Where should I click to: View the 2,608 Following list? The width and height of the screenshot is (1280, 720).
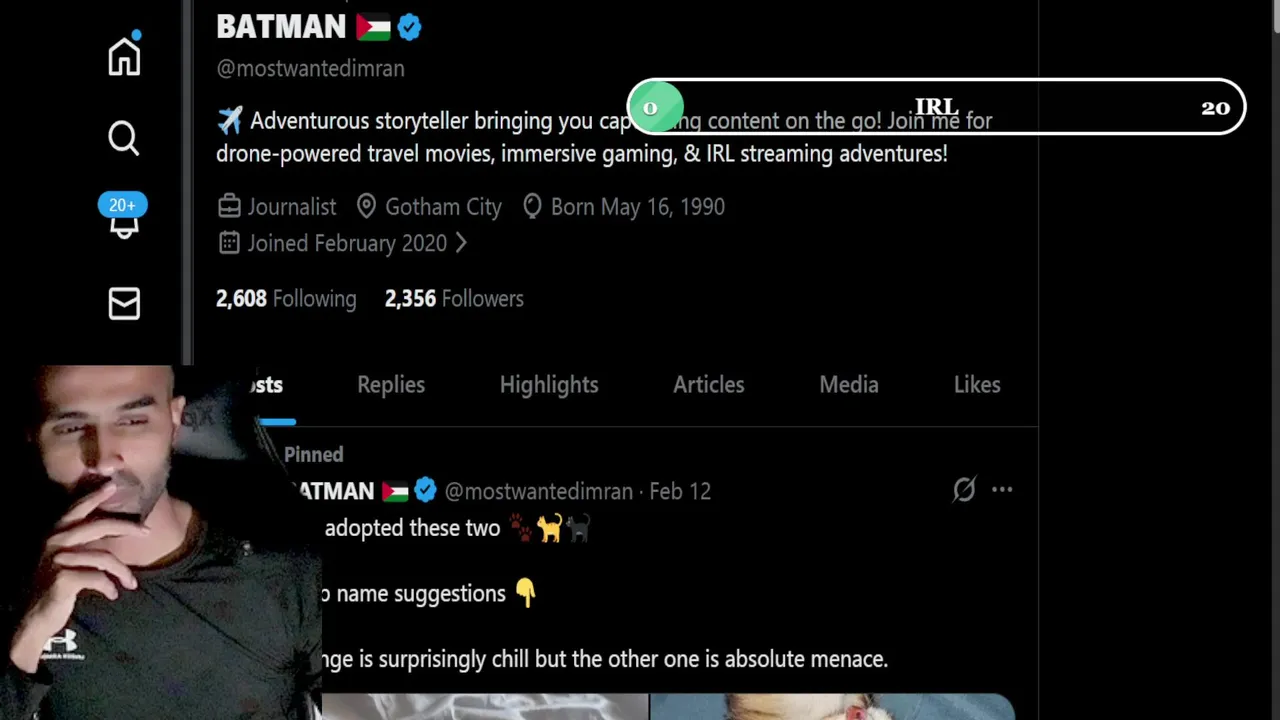pyautogui.click(x=286, y=299)
